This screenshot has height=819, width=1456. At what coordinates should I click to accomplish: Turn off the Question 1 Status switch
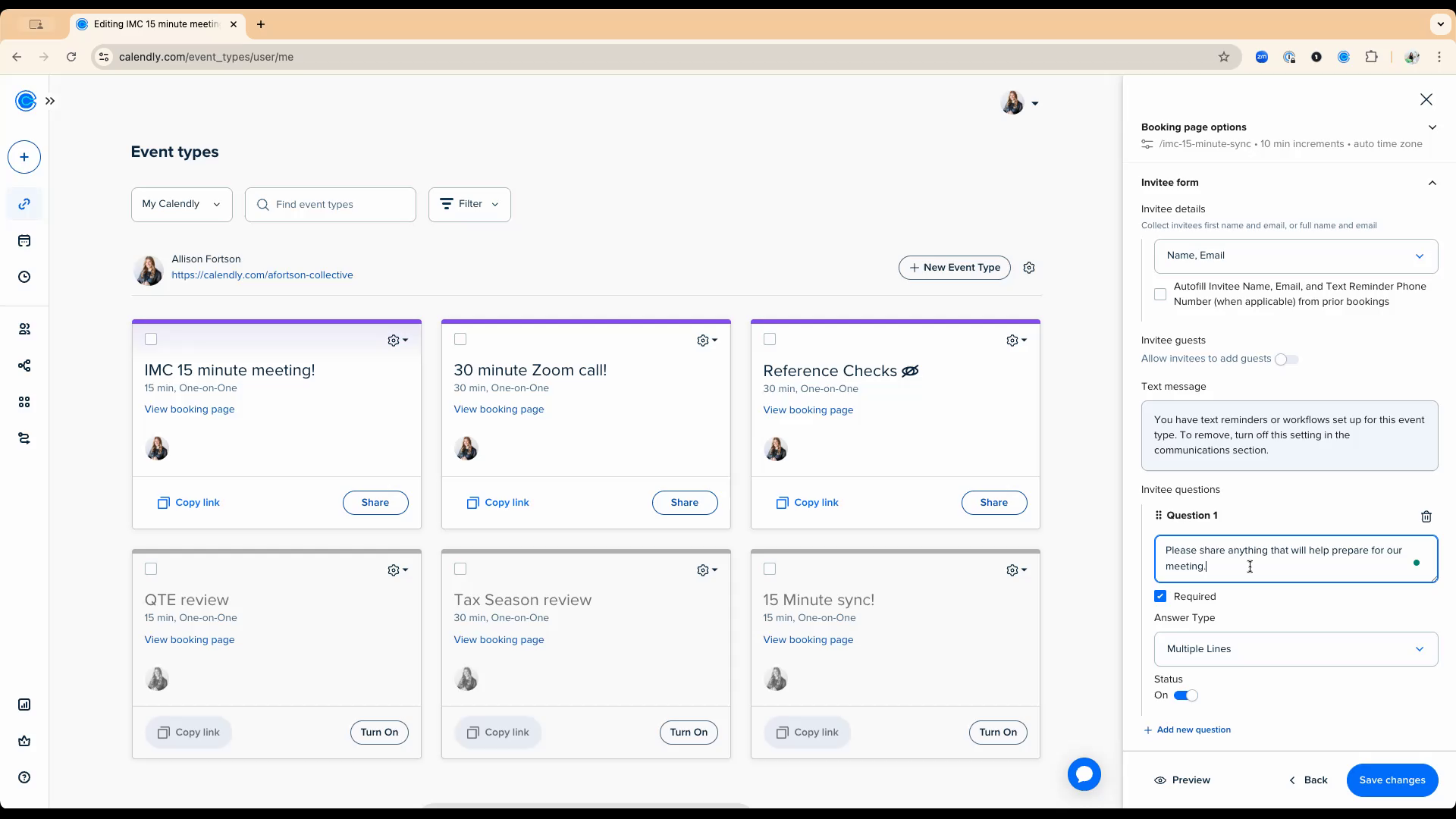point(1185,695)
